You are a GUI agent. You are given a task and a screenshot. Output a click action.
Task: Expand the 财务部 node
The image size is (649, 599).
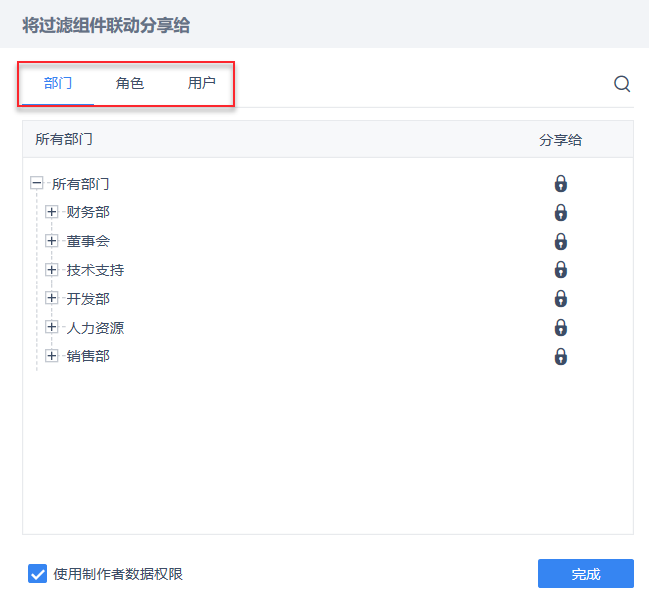point(52,212)
